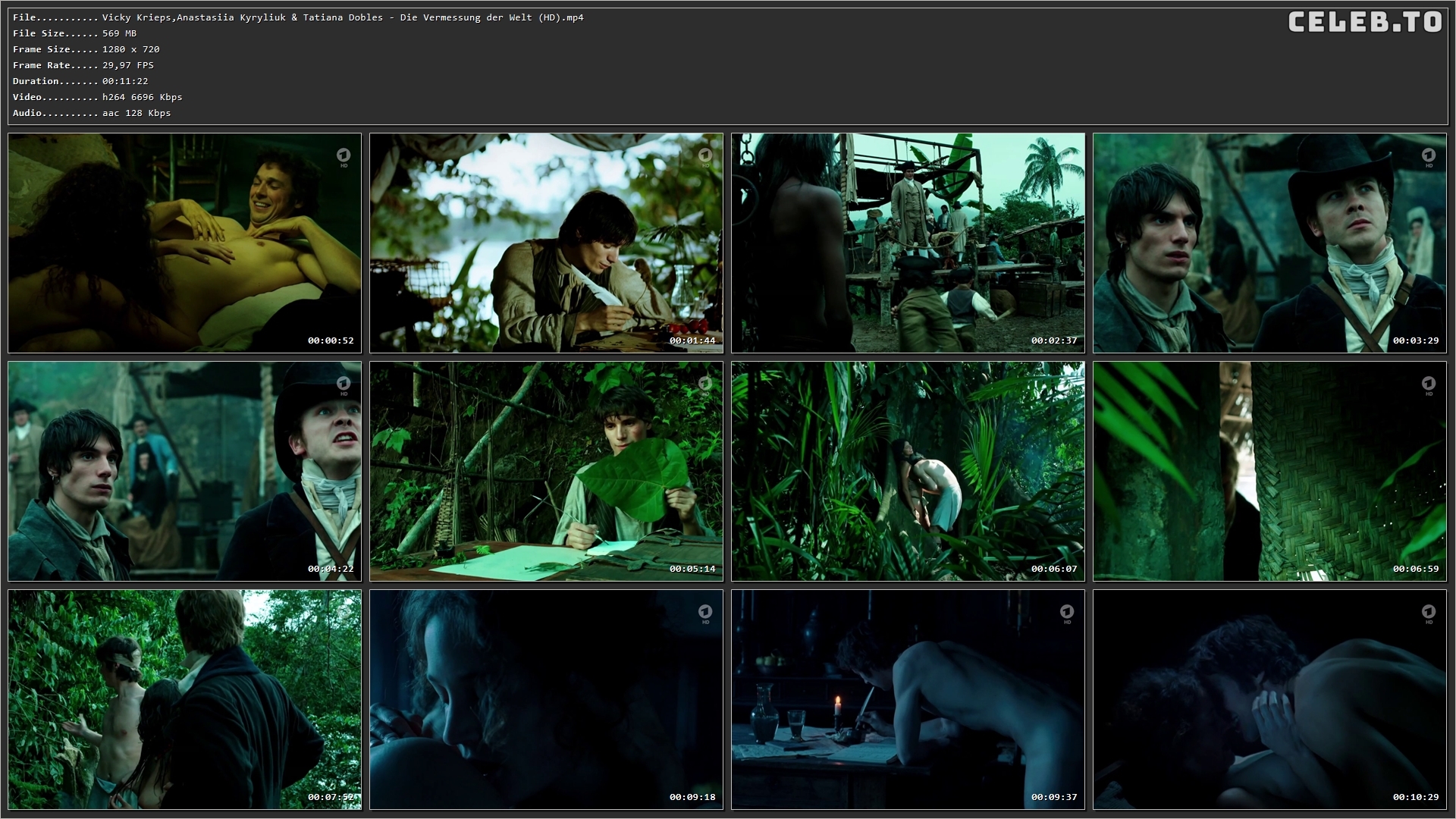Open the thumbnail timestamped 00:09:18
Image resolution: width=1456 pixels, height=819 pixels.
tap(546, 699)
